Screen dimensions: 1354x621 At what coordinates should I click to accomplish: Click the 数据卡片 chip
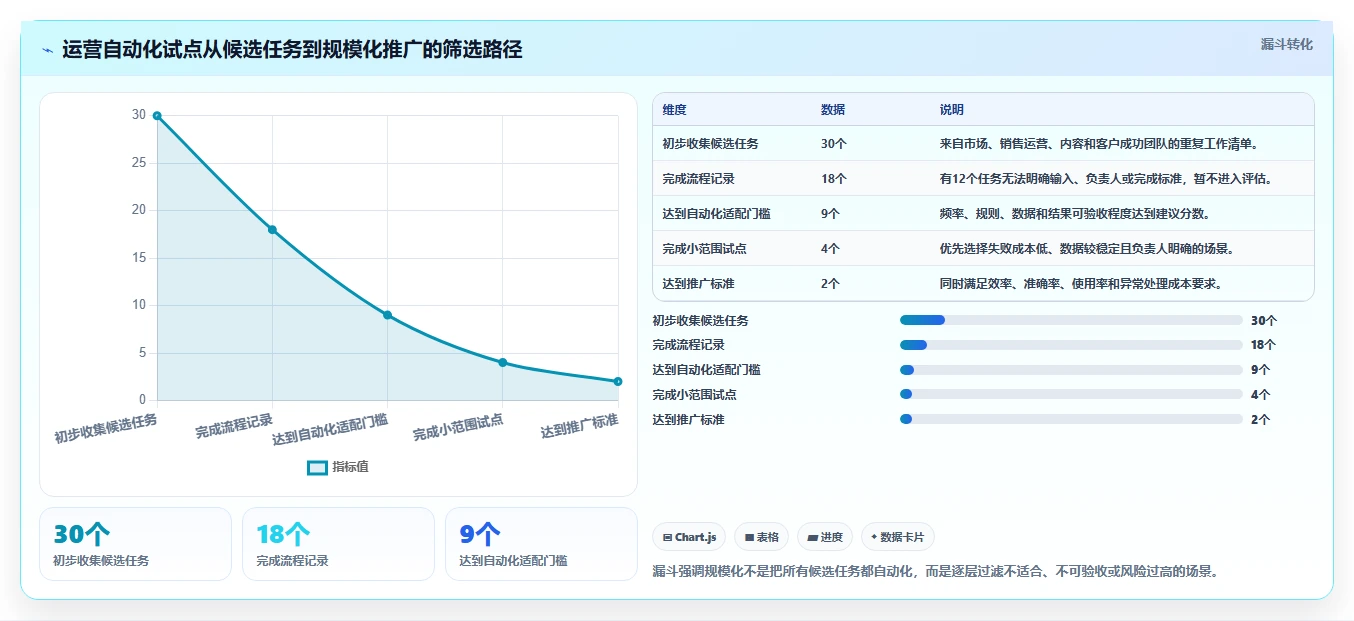pyautogui.click(x=898, y=537)
